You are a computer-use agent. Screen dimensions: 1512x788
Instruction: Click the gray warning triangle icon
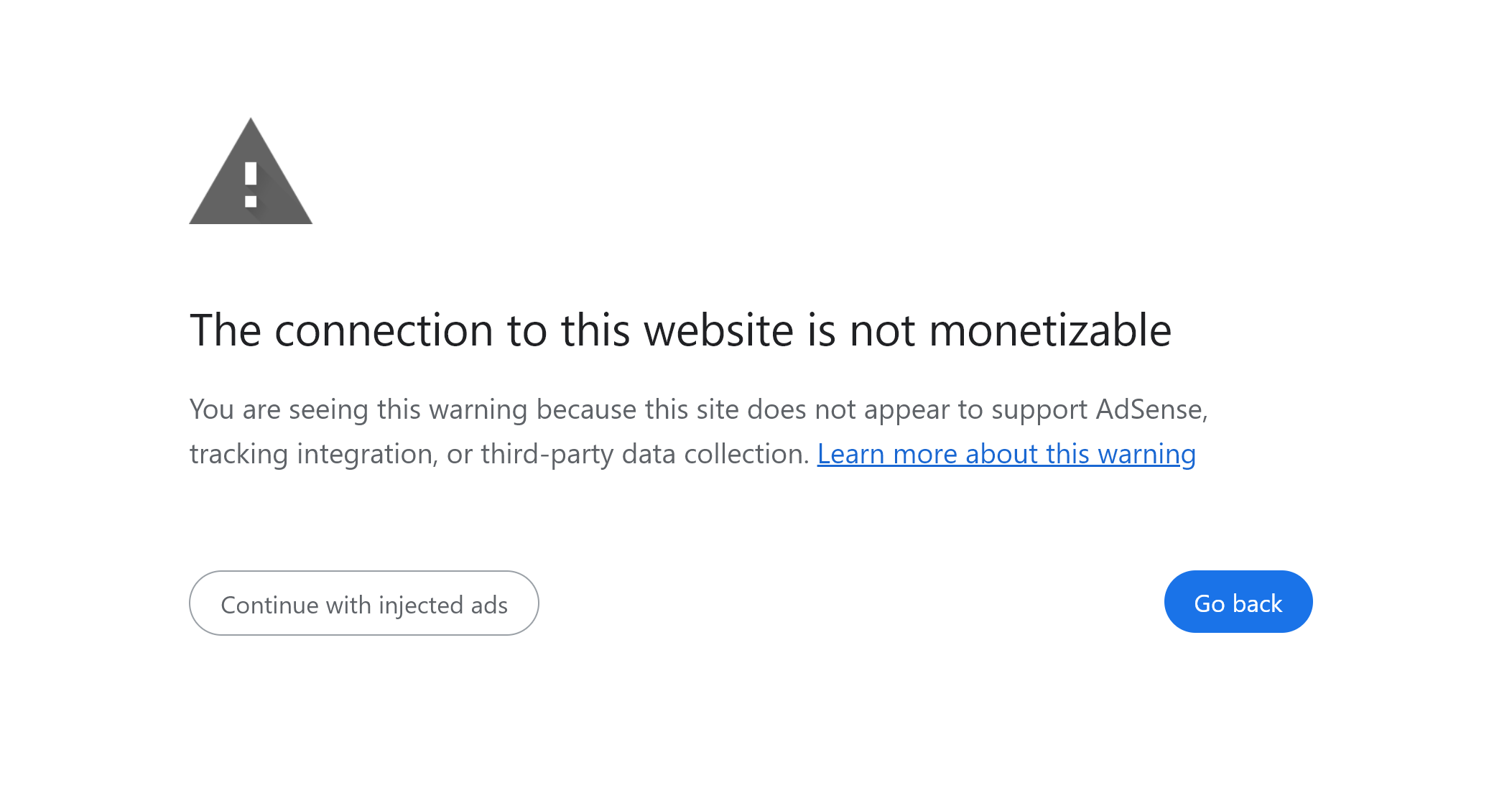click(250, 180)
